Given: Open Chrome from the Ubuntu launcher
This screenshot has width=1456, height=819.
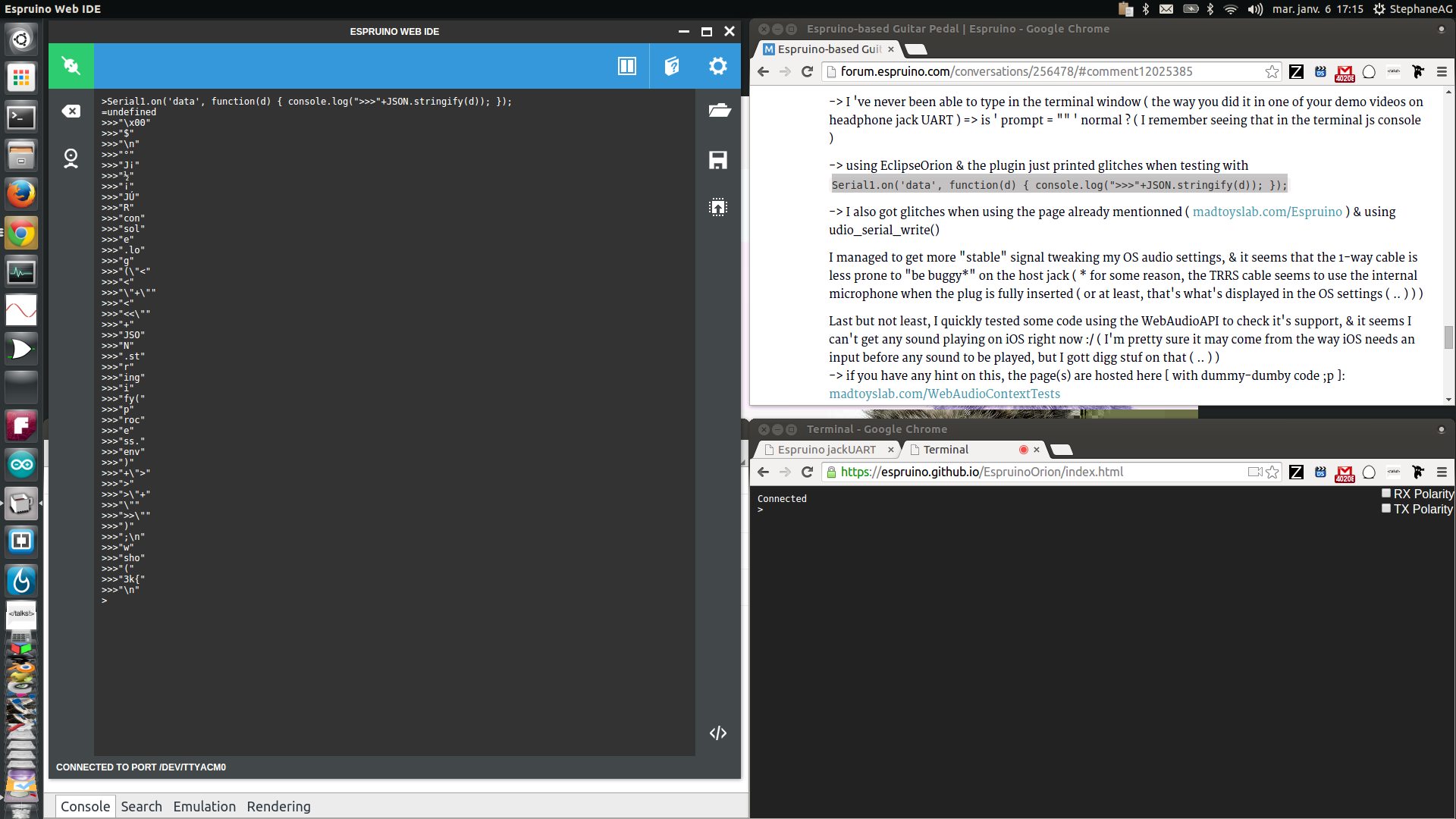Looking at the screenshot, I should pos(21,233).
